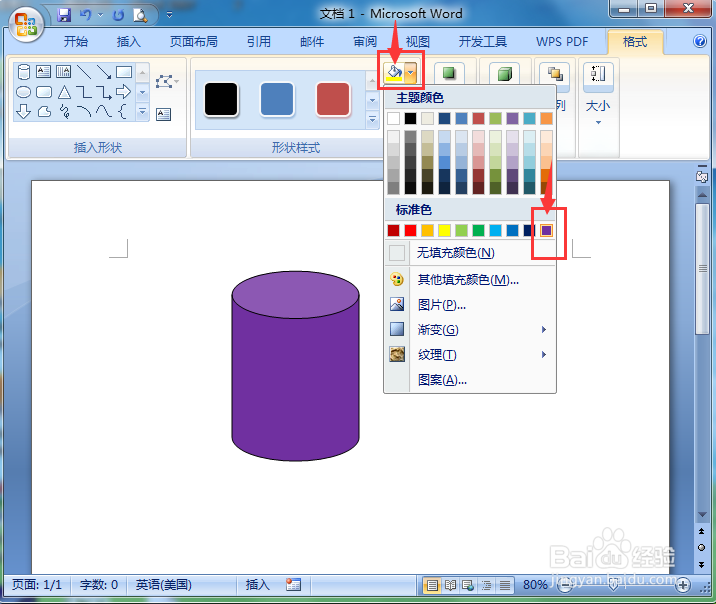Switch to outline view
The image size is (716, 604).
(x=486, y=585)
